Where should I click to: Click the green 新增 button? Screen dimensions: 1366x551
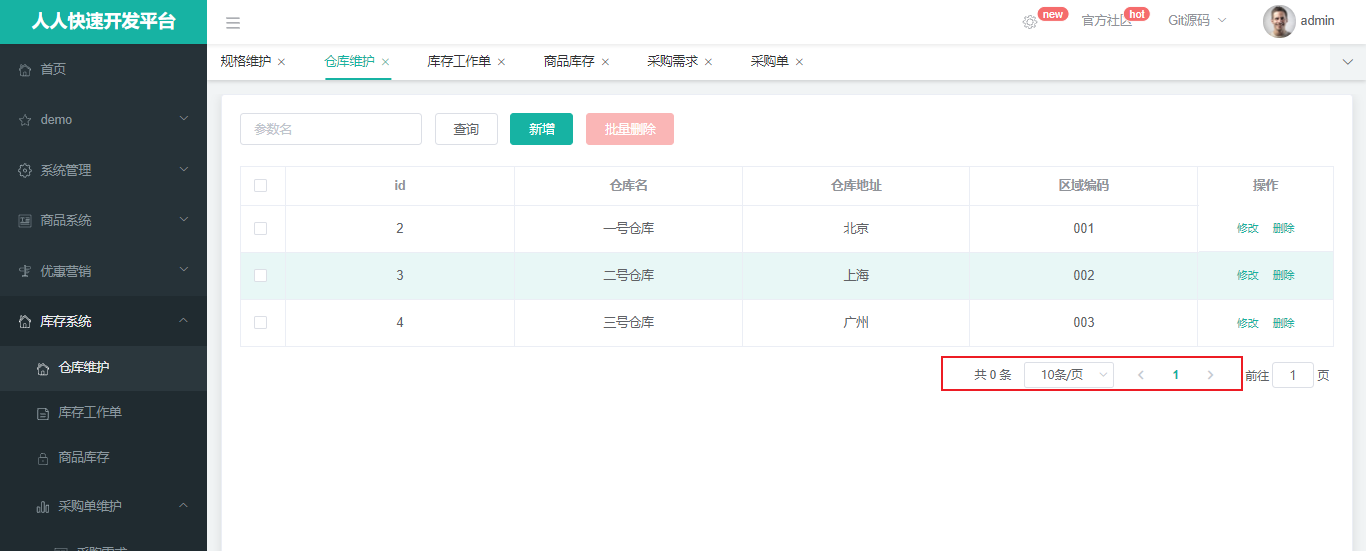tap(541, 129)
